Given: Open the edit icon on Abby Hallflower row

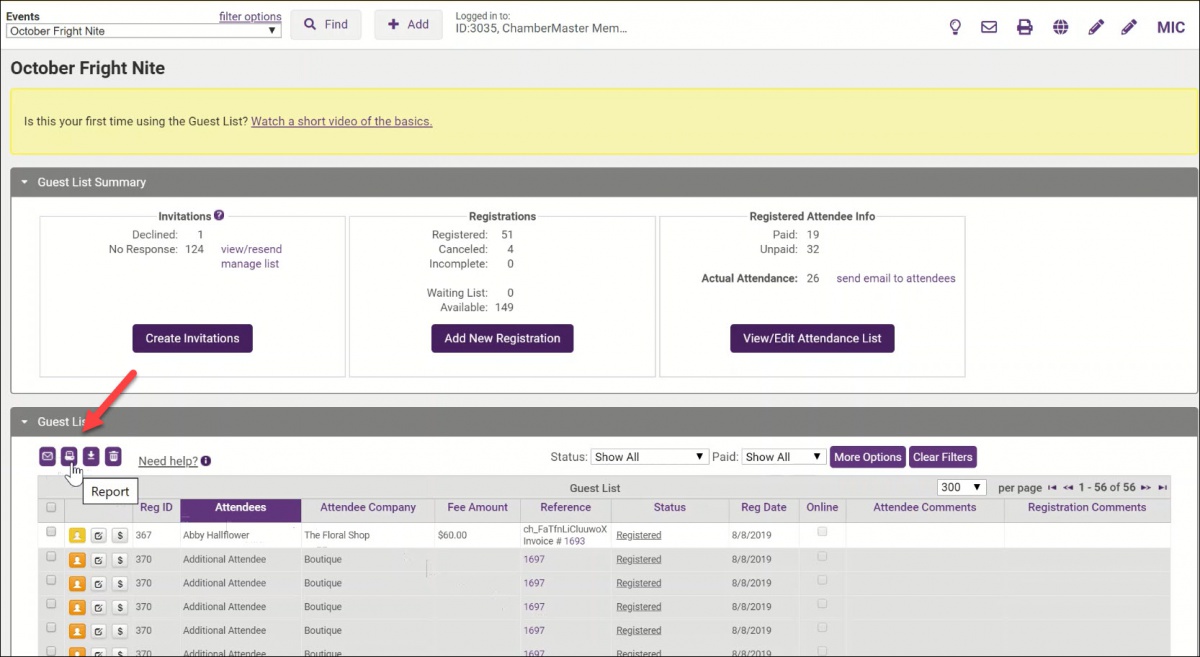Looking at the screenshot, I should pos(98,535).
